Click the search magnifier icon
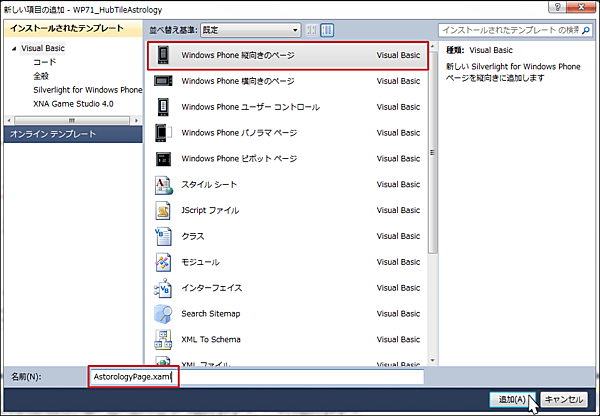This screenshot has height=416, width=600. tap(585, 30)
